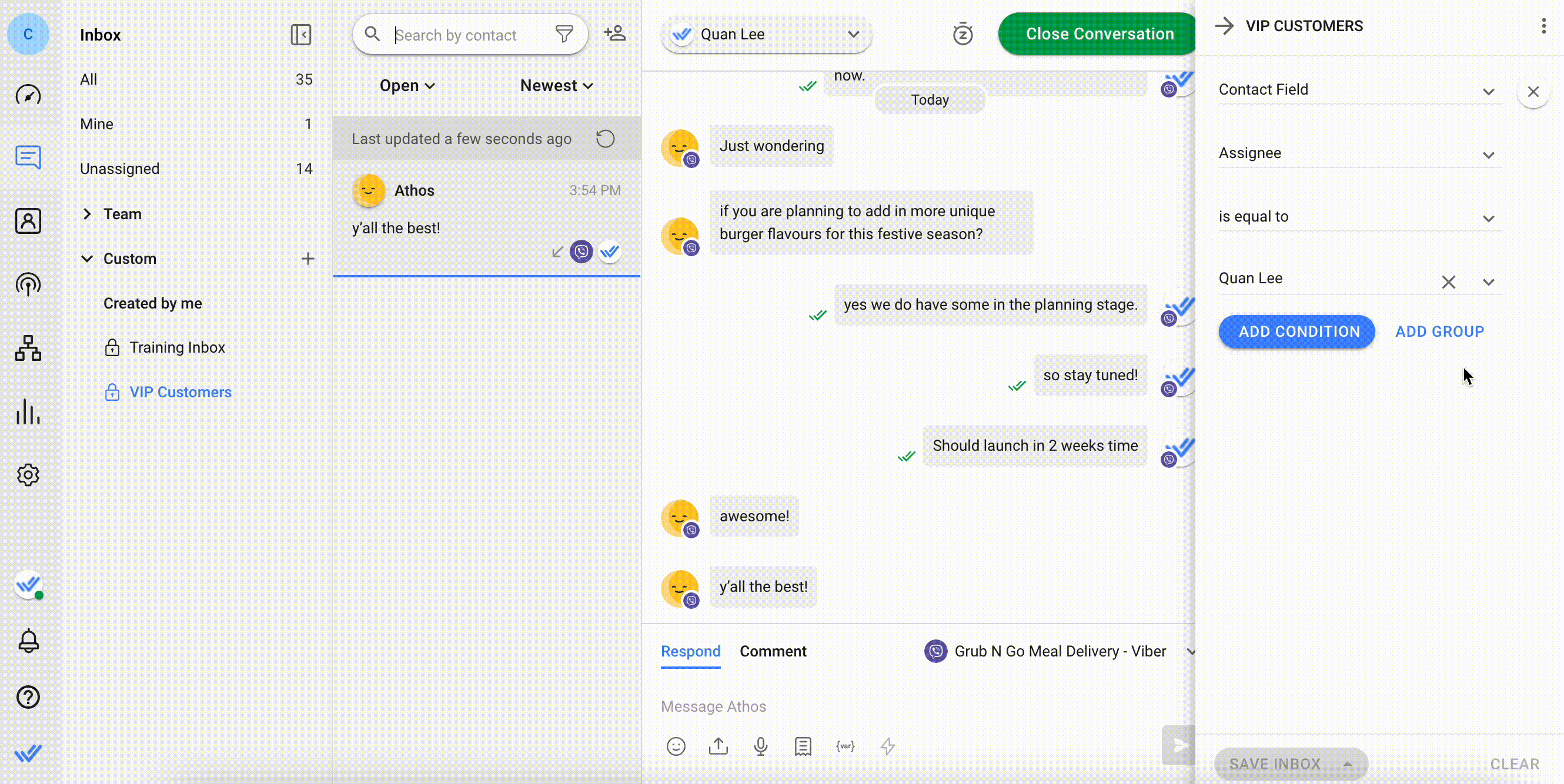Viewport: 1564px width, 784px height.
Task: Open the Open status filter dropdown
Action: tap(407, 86)
